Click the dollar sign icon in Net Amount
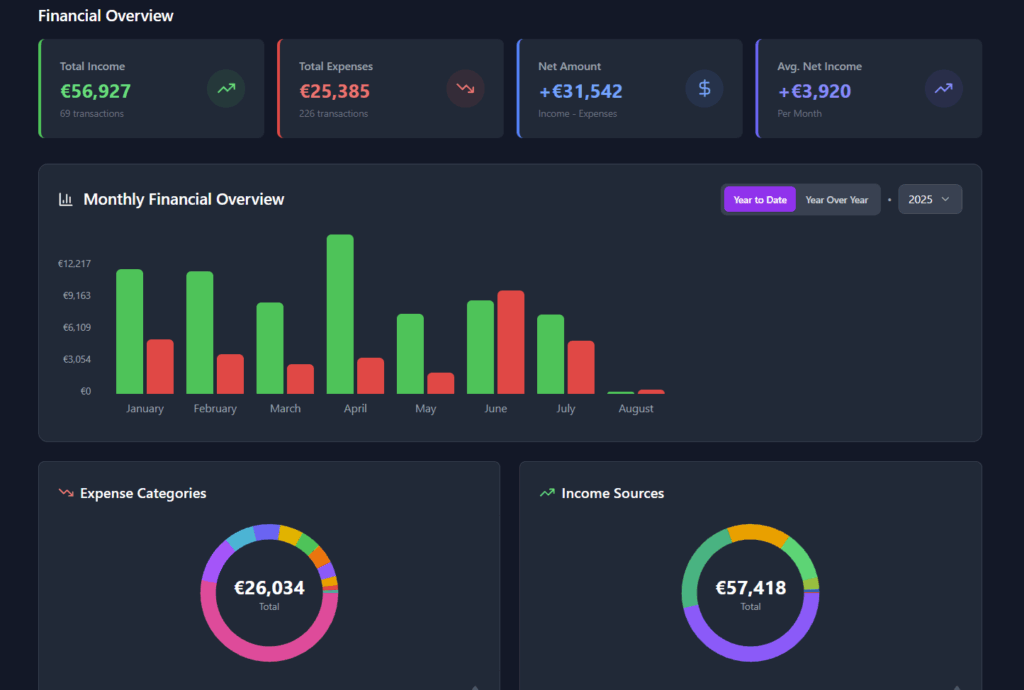 click(704, 89)
